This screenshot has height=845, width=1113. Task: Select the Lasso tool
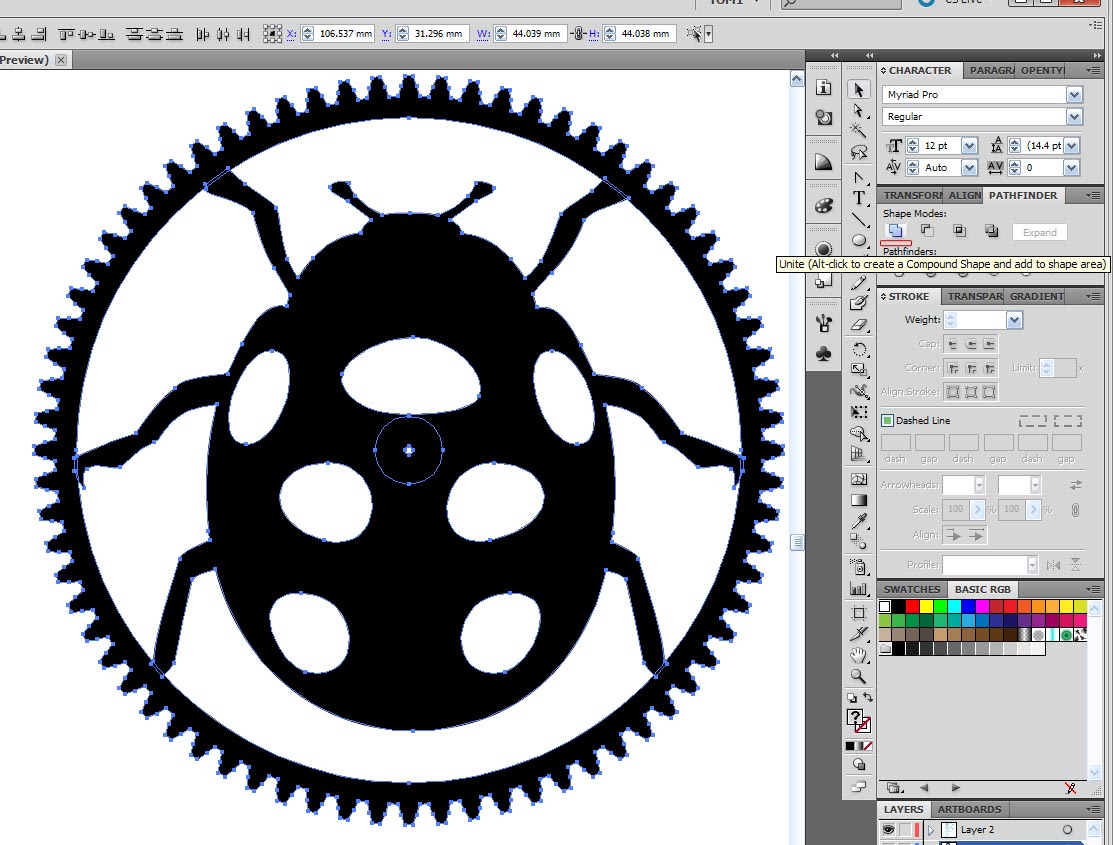[x=859, y=152]
